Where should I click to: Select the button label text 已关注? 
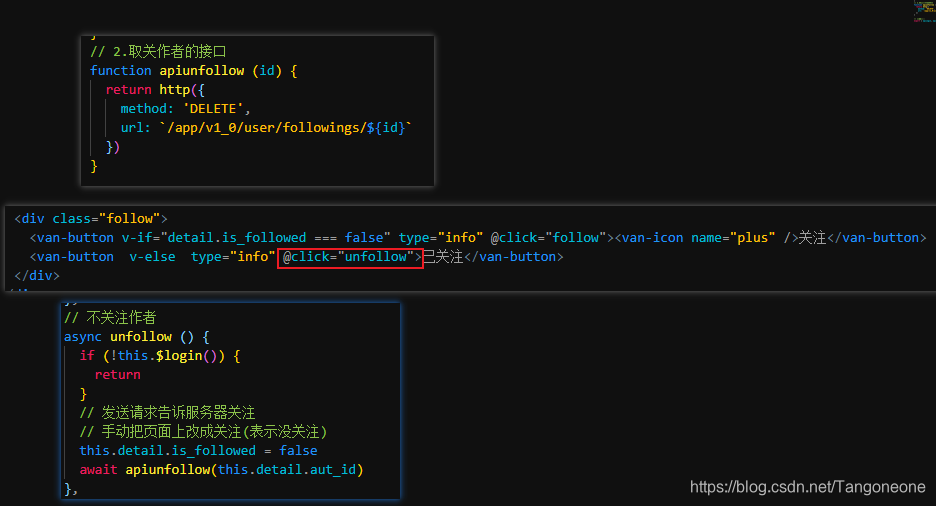pos(443,257)
